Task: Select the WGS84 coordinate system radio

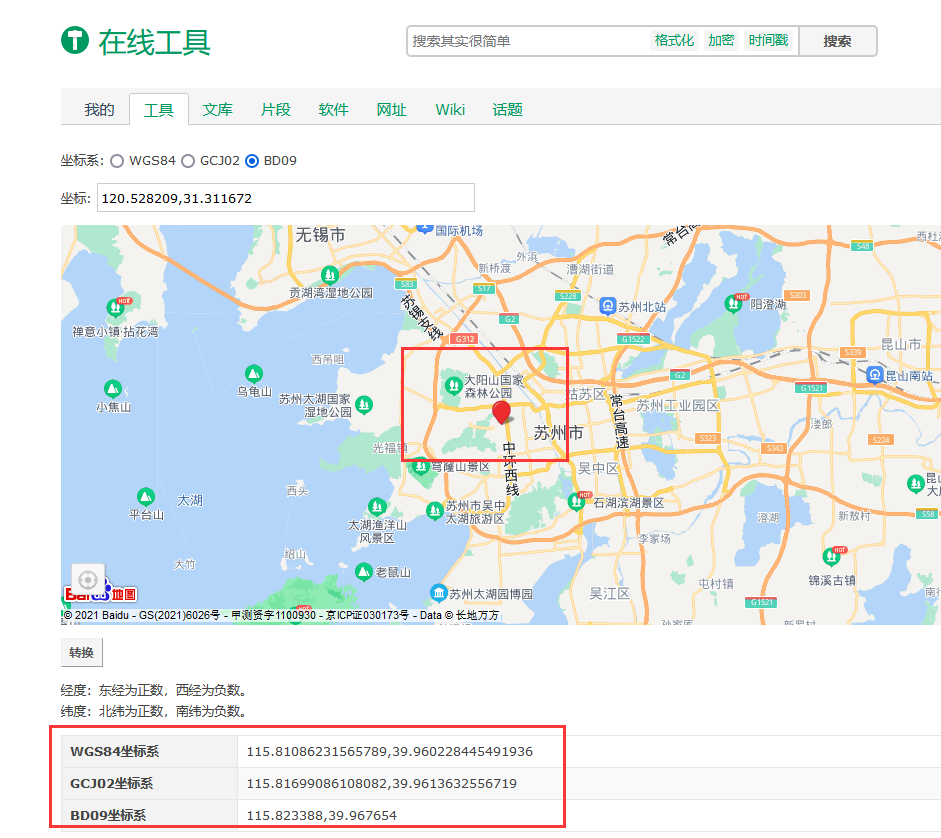Action: (x=117, y=161)
